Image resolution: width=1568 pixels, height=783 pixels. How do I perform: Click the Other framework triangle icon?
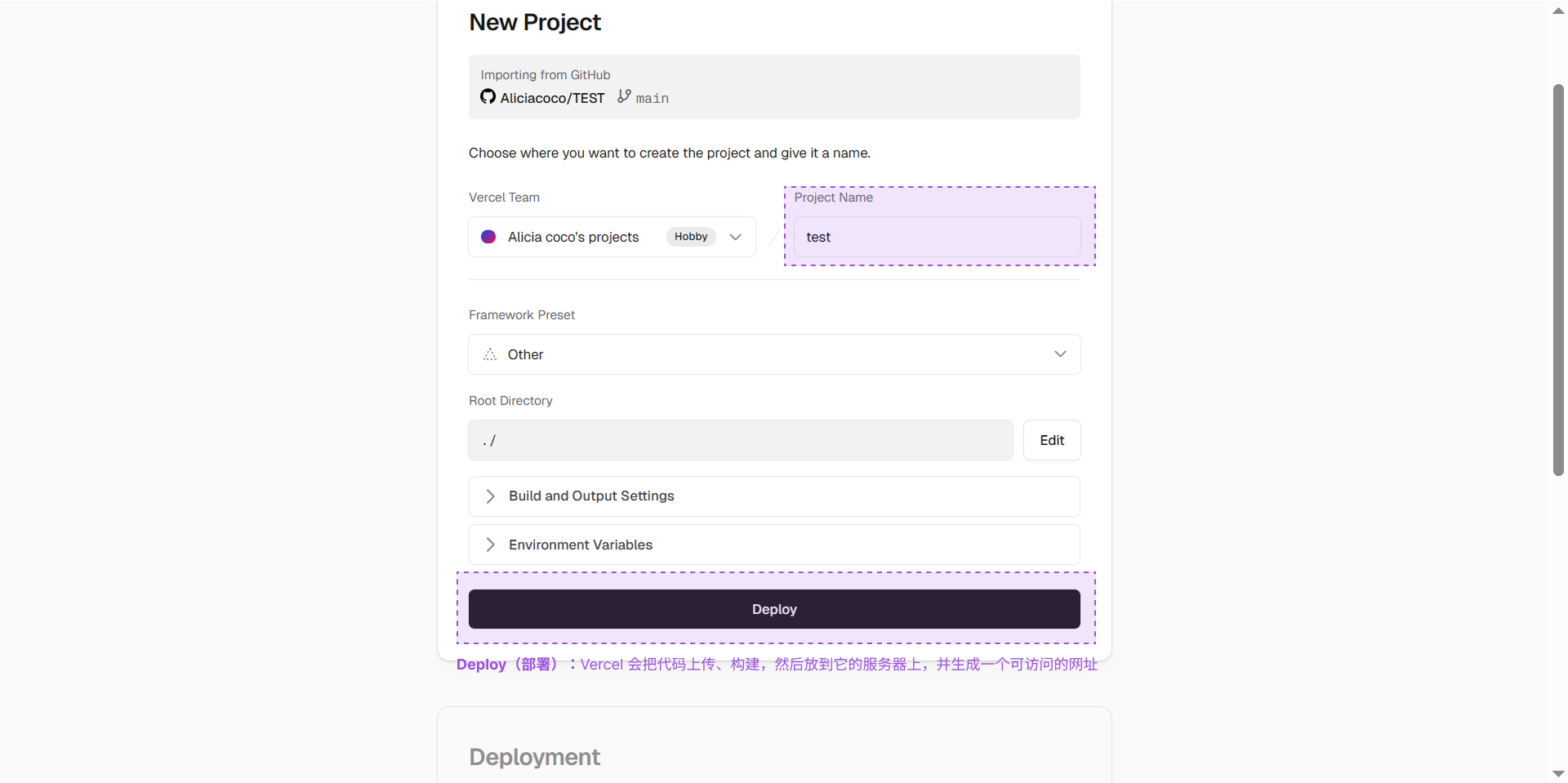490,354
